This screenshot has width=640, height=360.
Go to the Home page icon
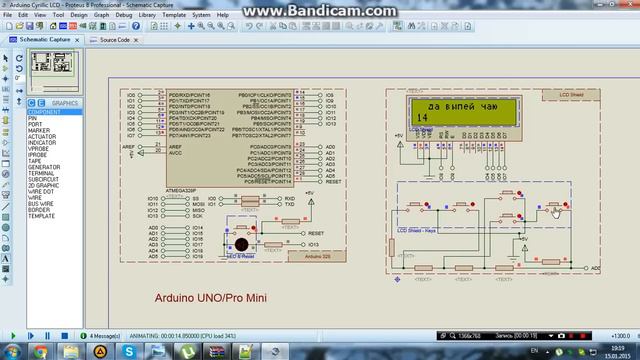(53, 26)
